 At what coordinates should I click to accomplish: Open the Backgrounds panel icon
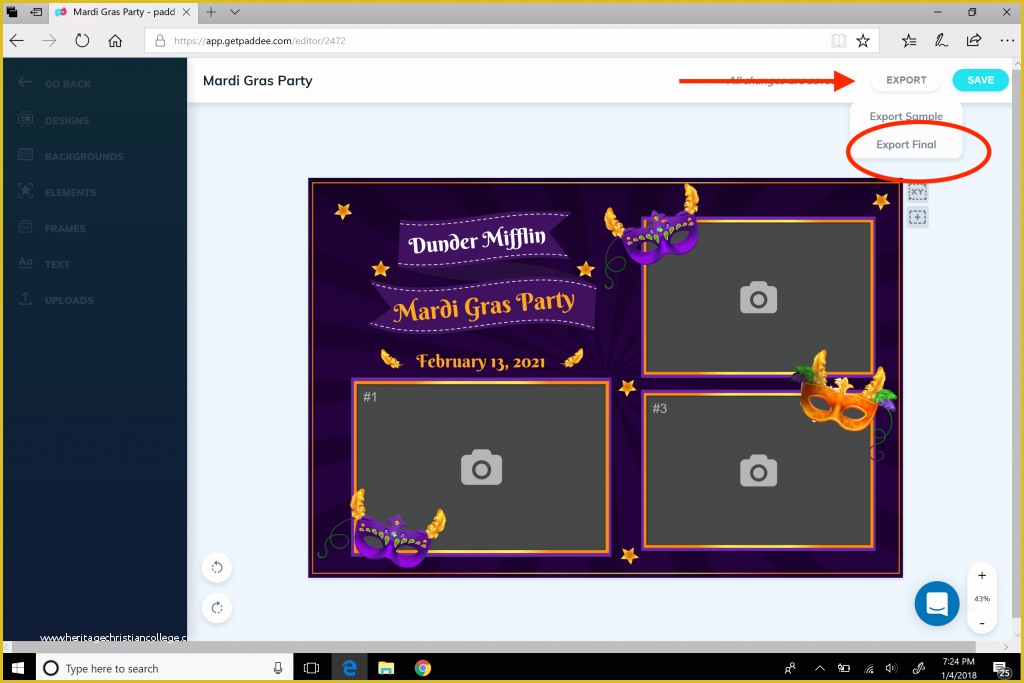tap(25, 155)
